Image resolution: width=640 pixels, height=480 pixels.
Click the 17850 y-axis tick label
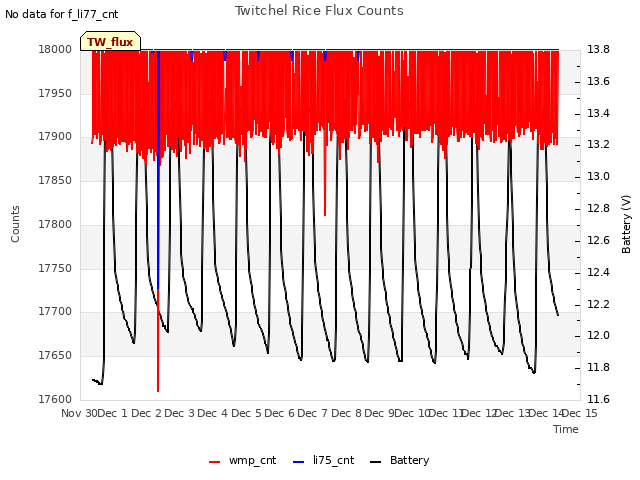coord(55,180)
